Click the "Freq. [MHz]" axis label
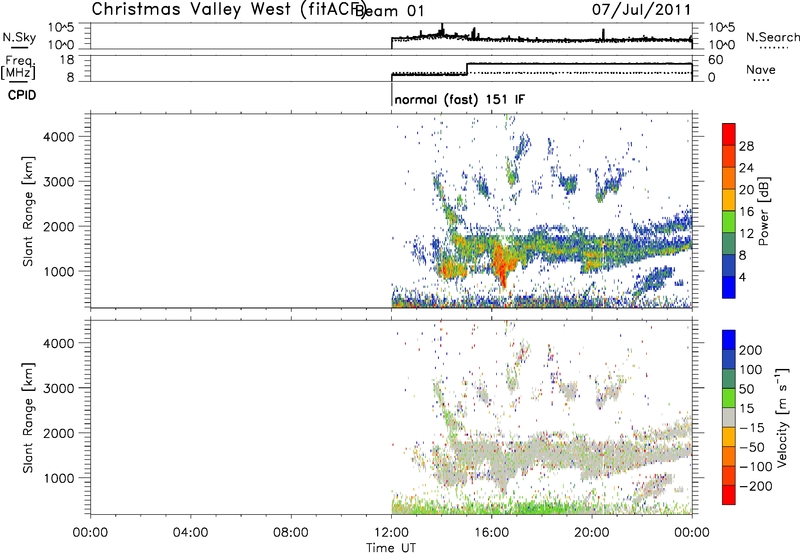Screen dimensions: 800x554 coord(19,67)
